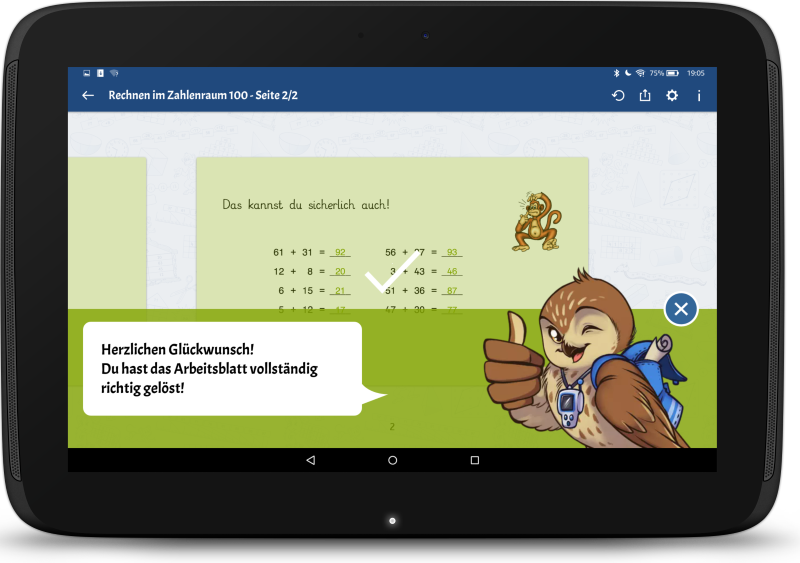Tap the previous worksheet page on the left
The width and height of the screenshot is (800, 563).
[x=107, y=233]
